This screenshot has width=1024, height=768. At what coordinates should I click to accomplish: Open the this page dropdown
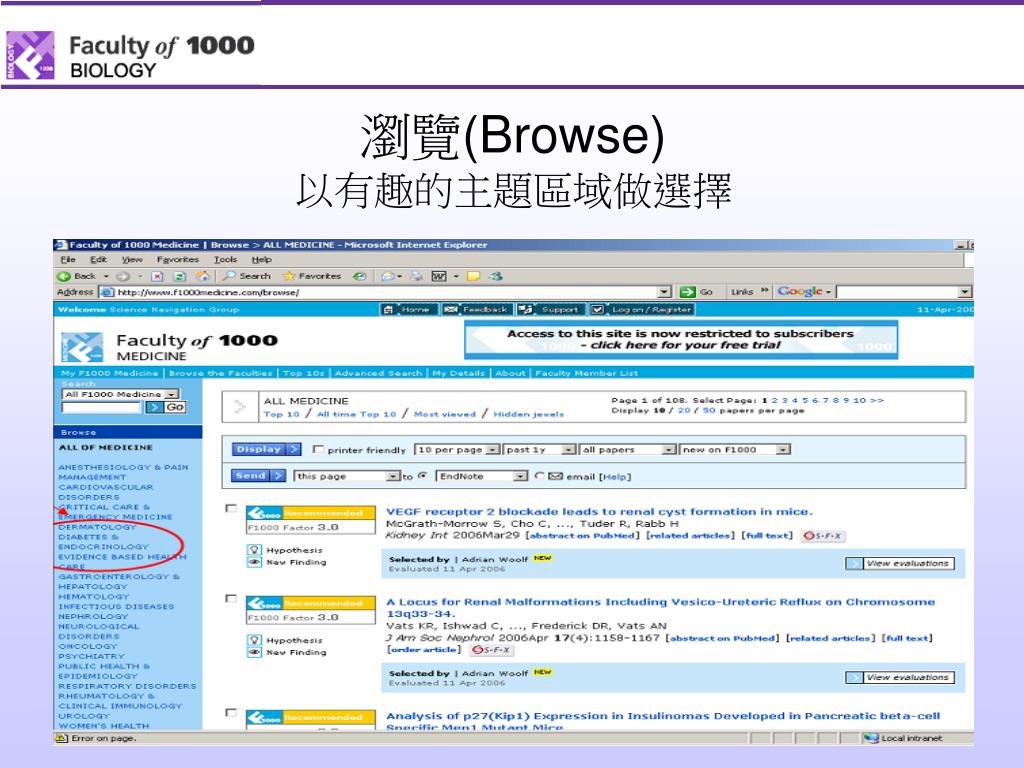[347, 476]
